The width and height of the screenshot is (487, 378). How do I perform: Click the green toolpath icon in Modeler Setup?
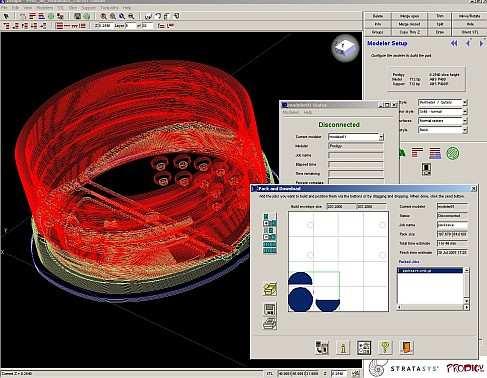[x=453, y=153]
